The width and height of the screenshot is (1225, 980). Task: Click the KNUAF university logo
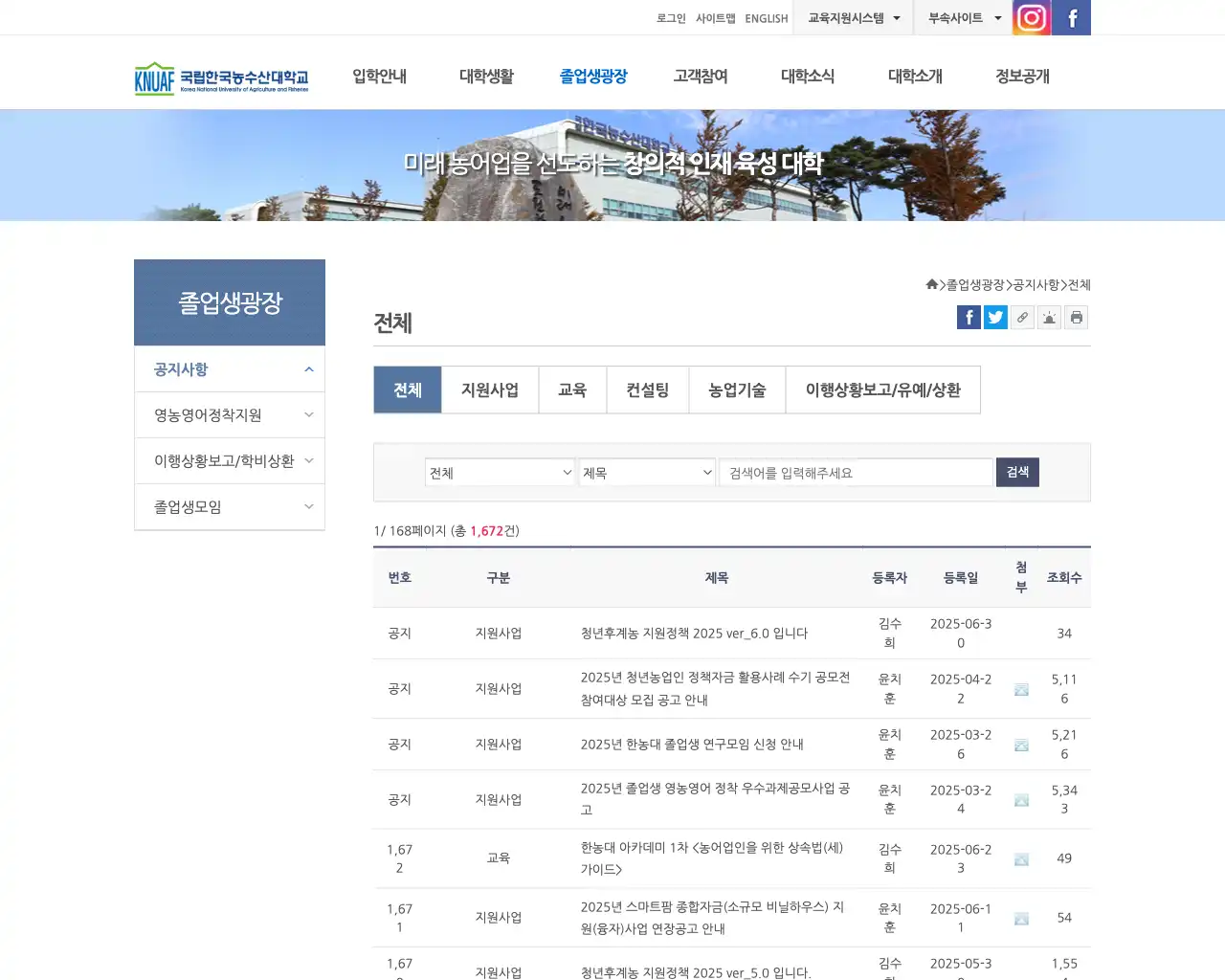coord(221,78)
